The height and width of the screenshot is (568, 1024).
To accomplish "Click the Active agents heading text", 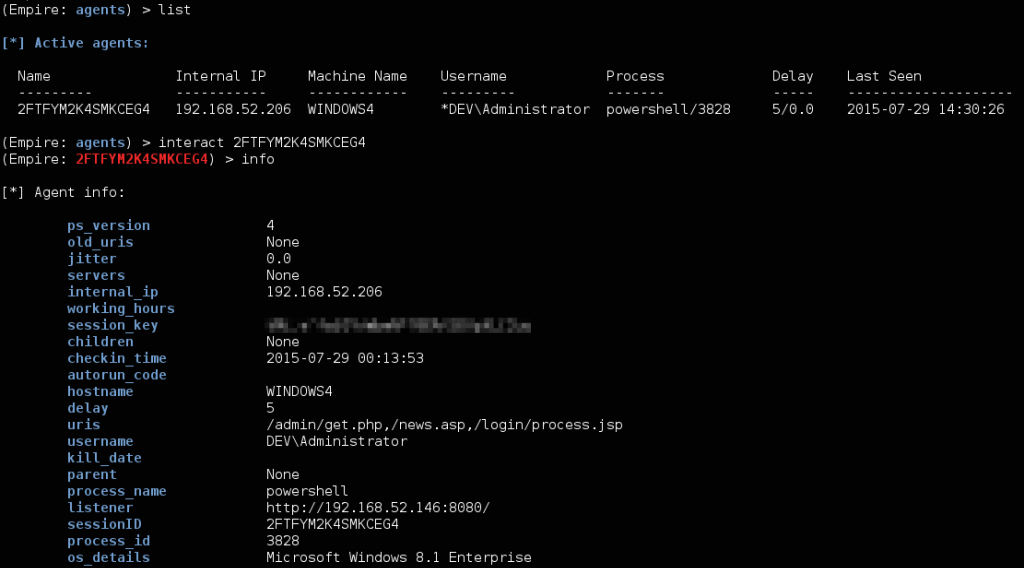I will [x=91, y=42].
